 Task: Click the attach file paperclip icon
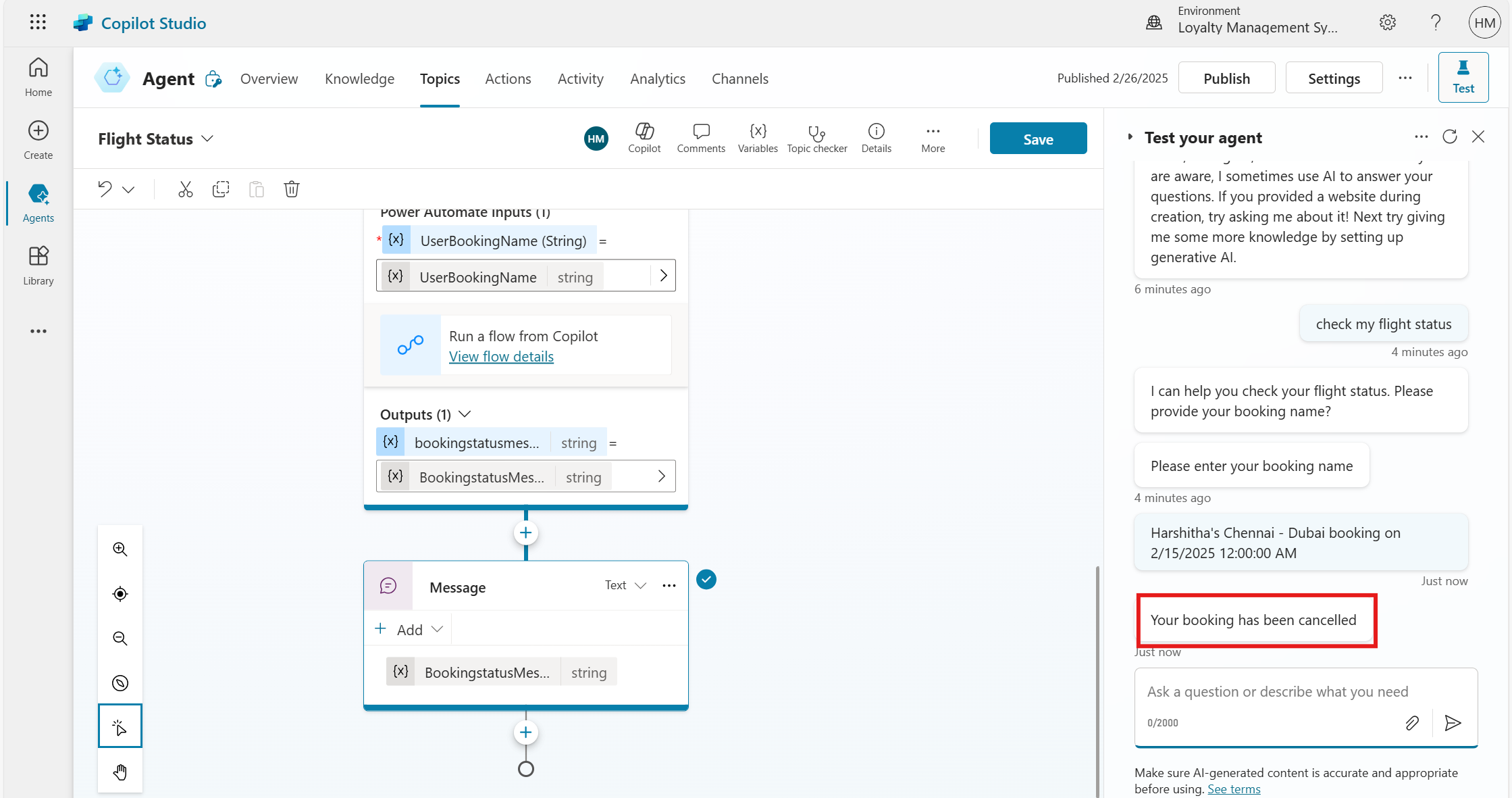coord(1412,723)
